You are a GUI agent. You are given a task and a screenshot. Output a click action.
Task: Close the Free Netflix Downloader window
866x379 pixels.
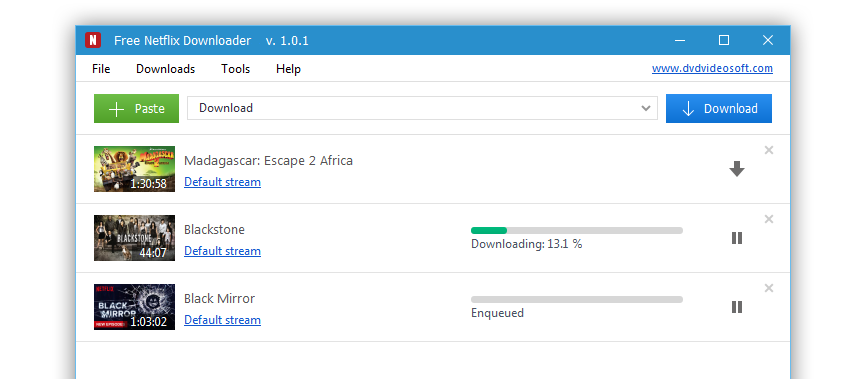[x=768, y=40]
